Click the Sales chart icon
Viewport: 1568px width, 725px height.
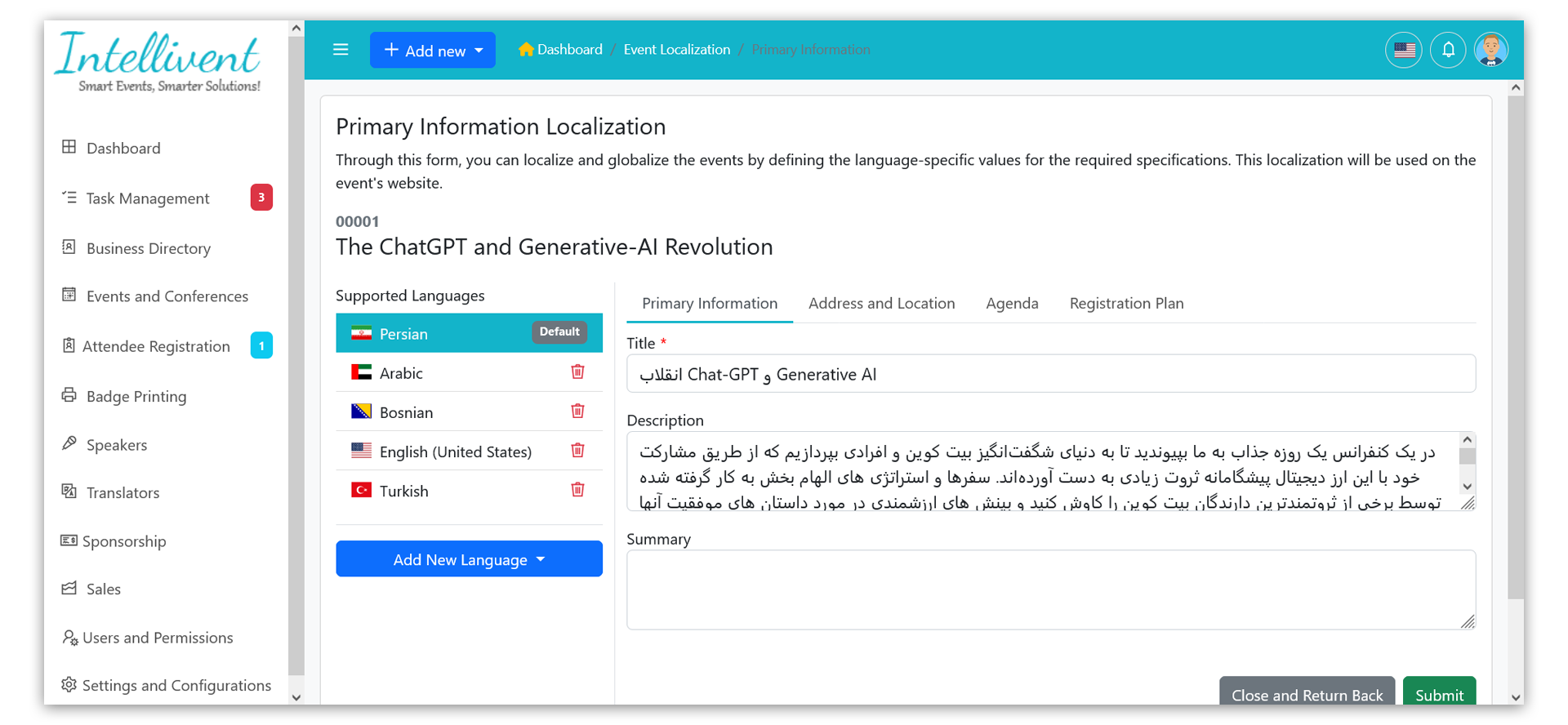[69, 588]
